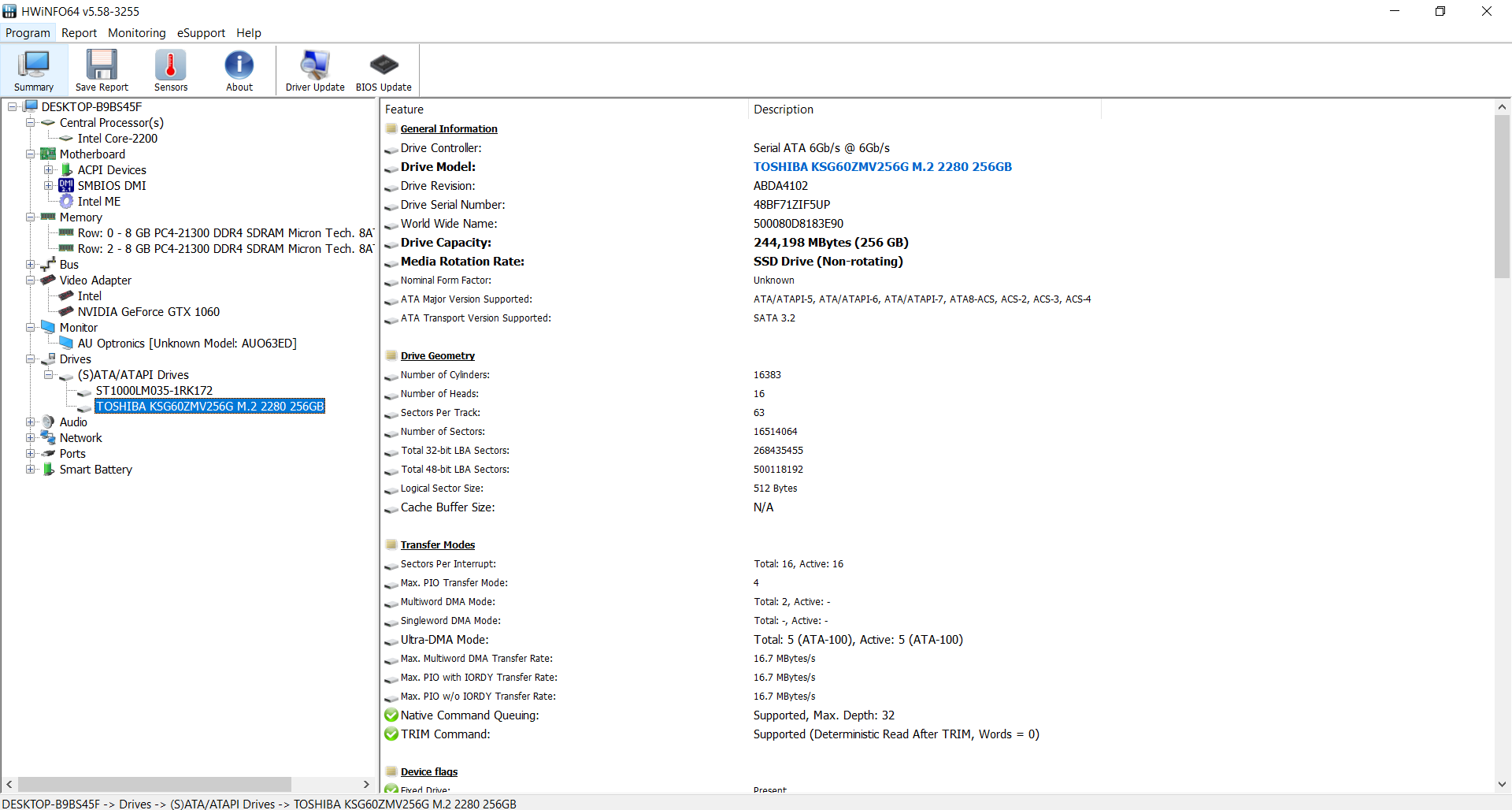1512x810 pixels.
Task: Select the Ports tree item
Action: [x=72, y=453]
